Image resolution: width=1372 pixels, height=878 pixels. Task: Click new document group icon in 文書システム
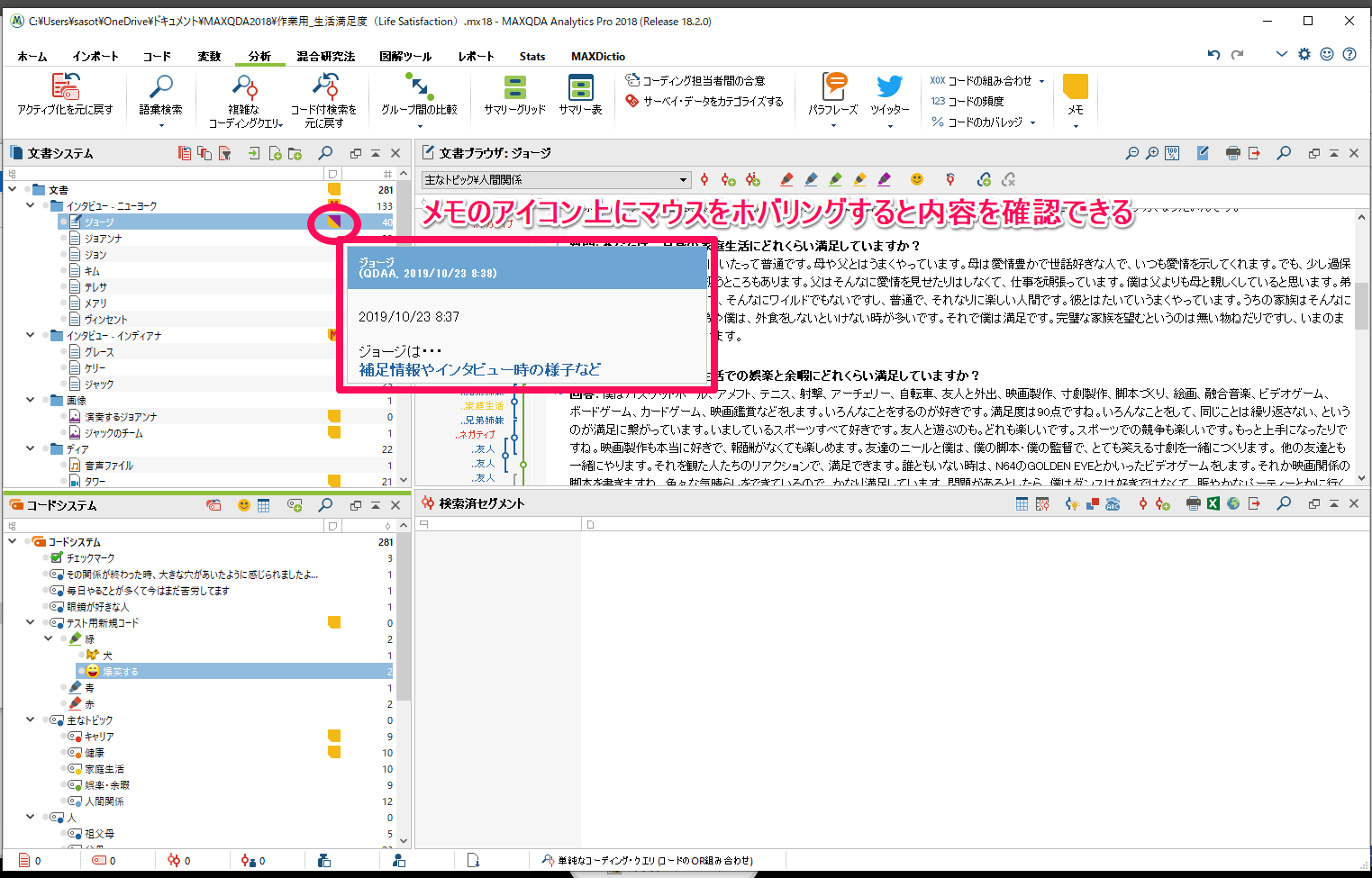click(x=295, y=154)
